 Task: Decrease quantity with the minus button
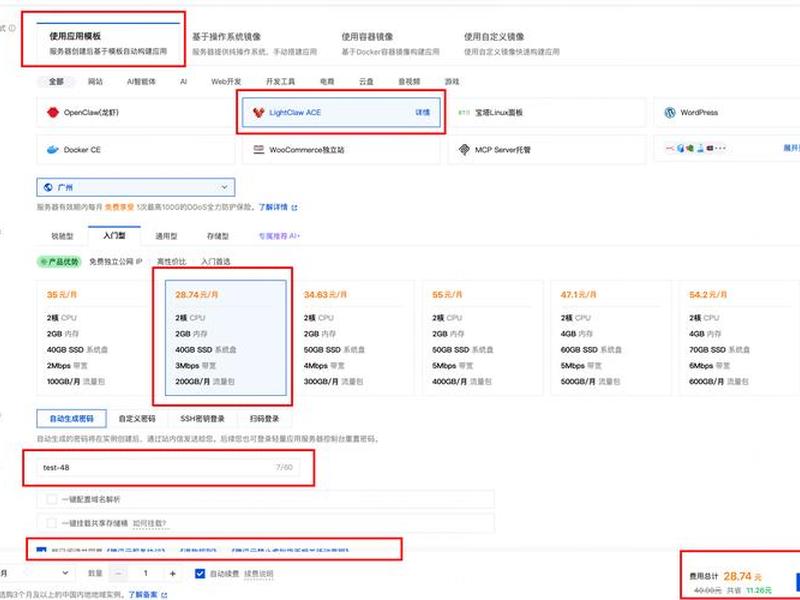tap(118, 573)
